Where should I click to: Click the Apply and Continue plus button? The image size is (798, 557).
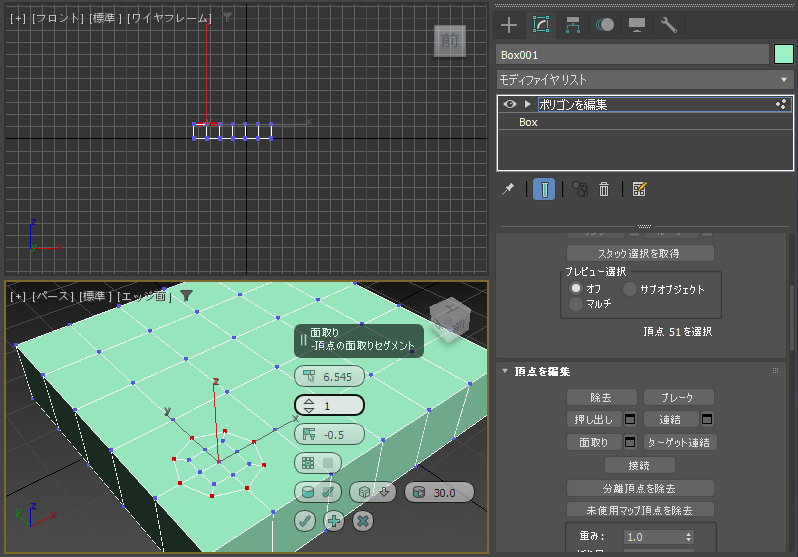tap(334, 521)
